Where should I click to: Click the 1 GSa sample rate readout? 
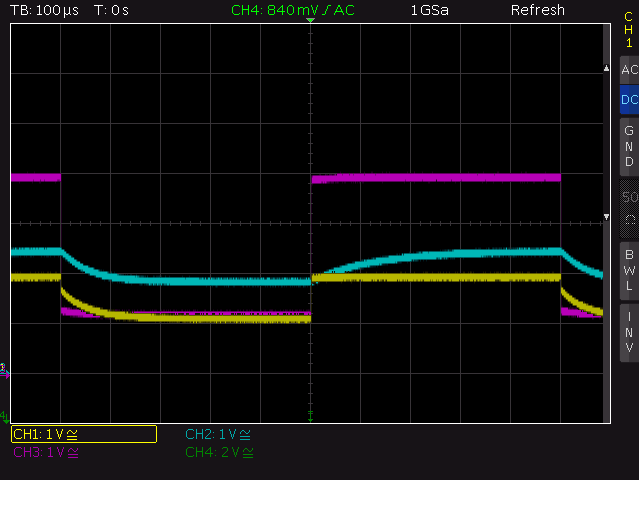click(429, 10)
